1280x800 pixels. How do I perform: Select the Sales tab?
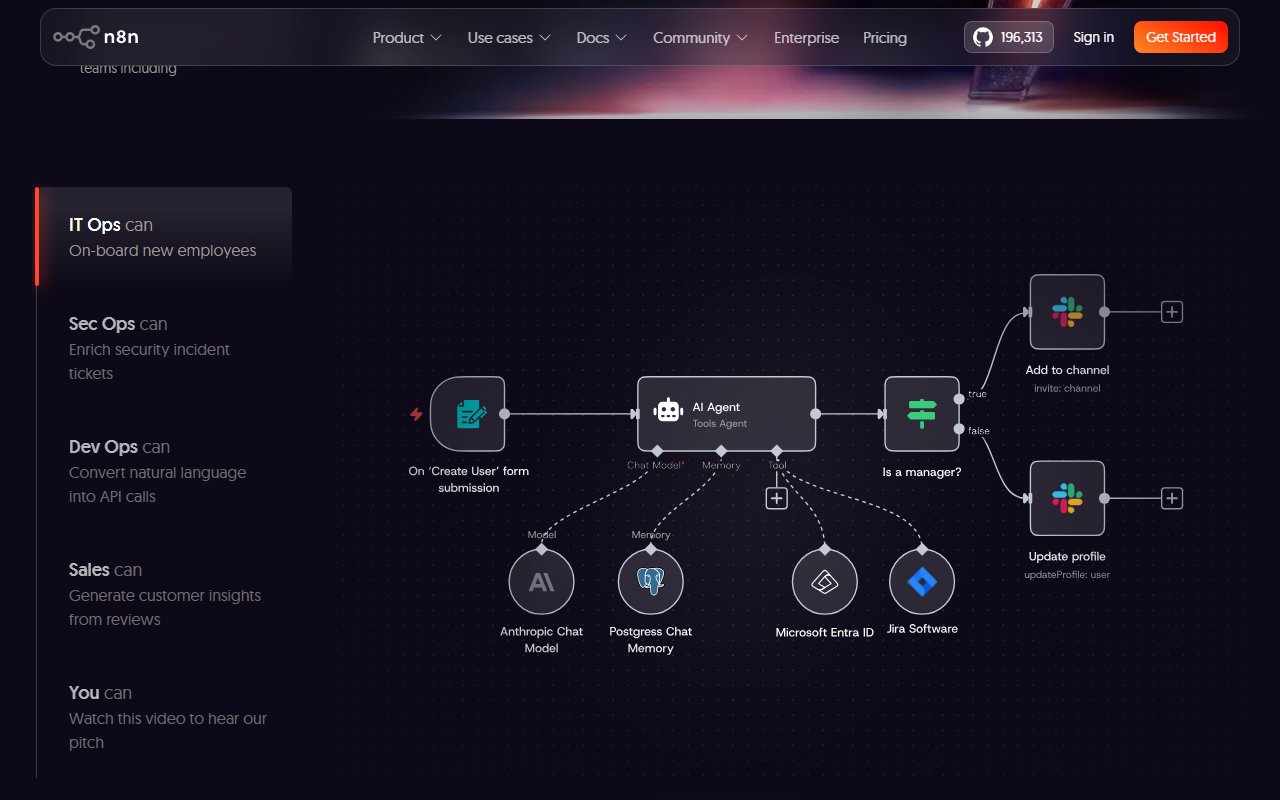165,594
